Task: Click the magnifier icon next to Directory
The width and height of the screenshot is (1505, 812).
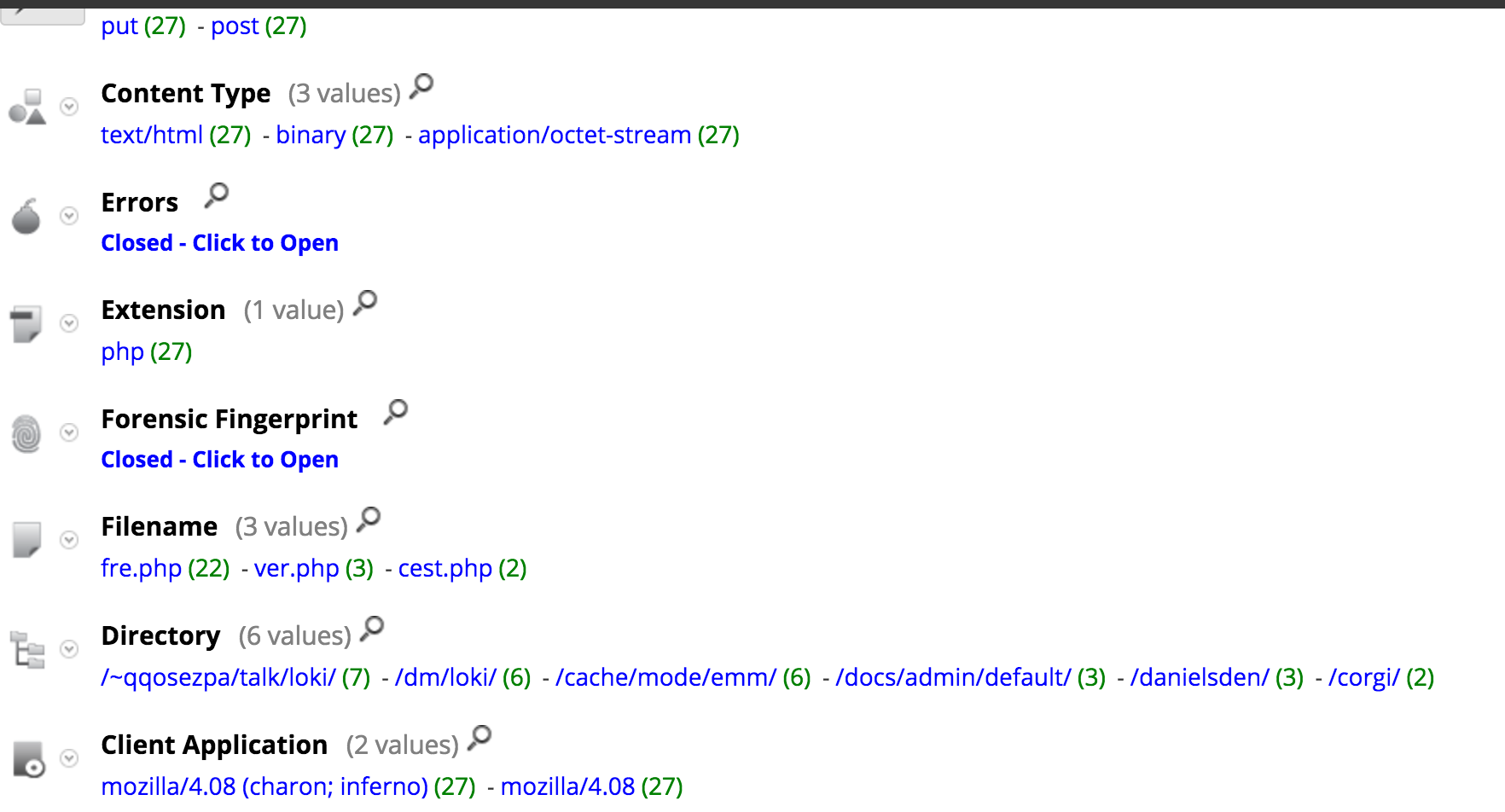Action: (x=372, y=629)
